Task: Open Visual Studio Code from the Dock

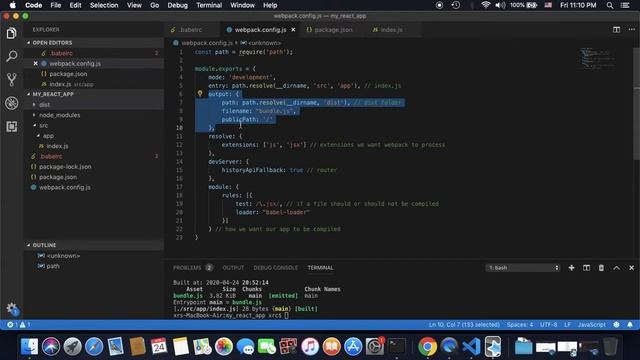Action: (x=471, y=347)
